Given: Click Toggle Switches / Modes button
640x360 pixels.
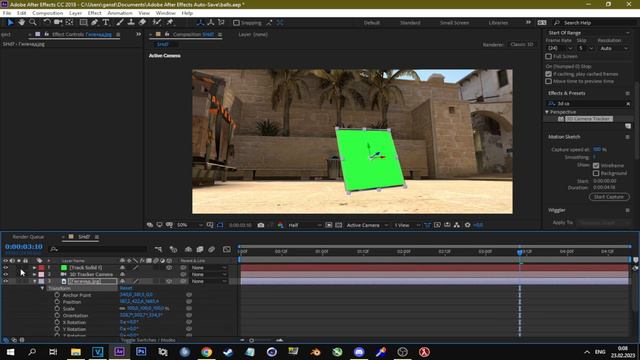Looking at the screenshot, I should [148, 340].
